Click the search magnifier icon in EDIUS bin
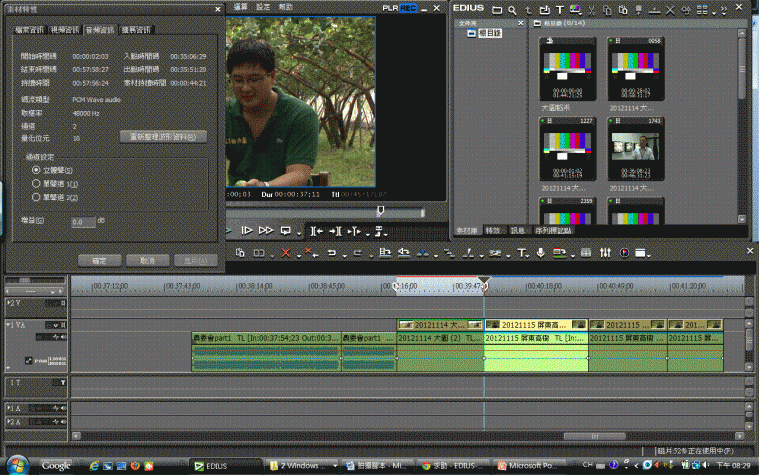The width and height of the screenshot is (760, 476). pos(511,9)
